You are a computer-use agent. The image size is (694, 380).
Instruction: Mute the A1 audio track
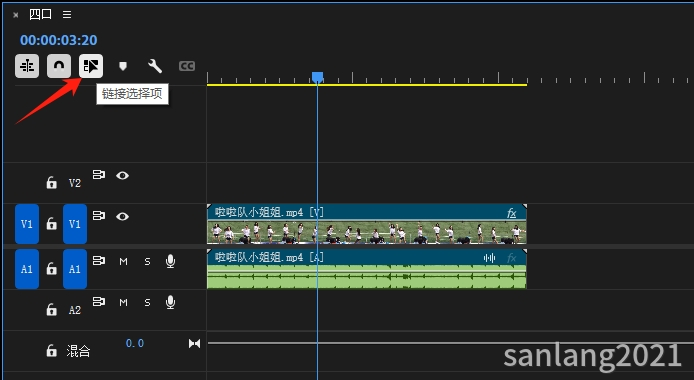click(x=123, y=261)
